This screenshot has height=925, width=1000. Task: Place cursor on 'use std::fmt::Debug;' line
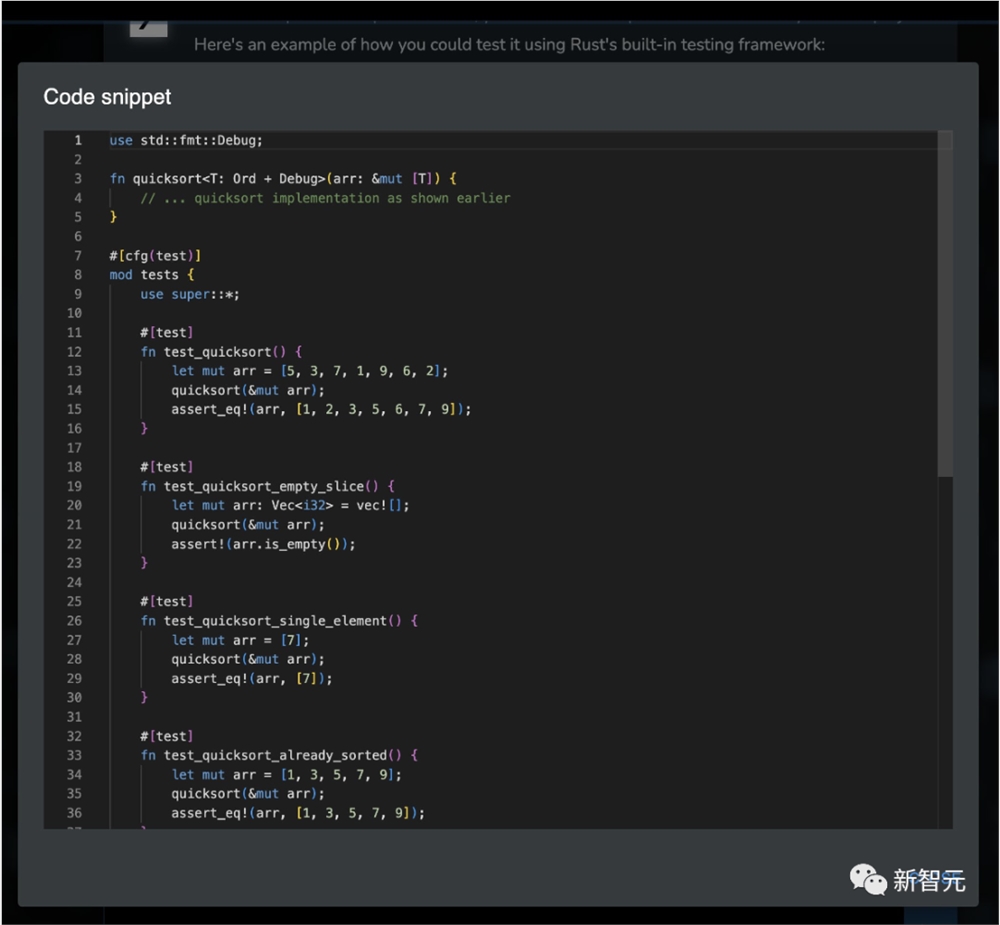pyautogui.click(x=186, y=140)
